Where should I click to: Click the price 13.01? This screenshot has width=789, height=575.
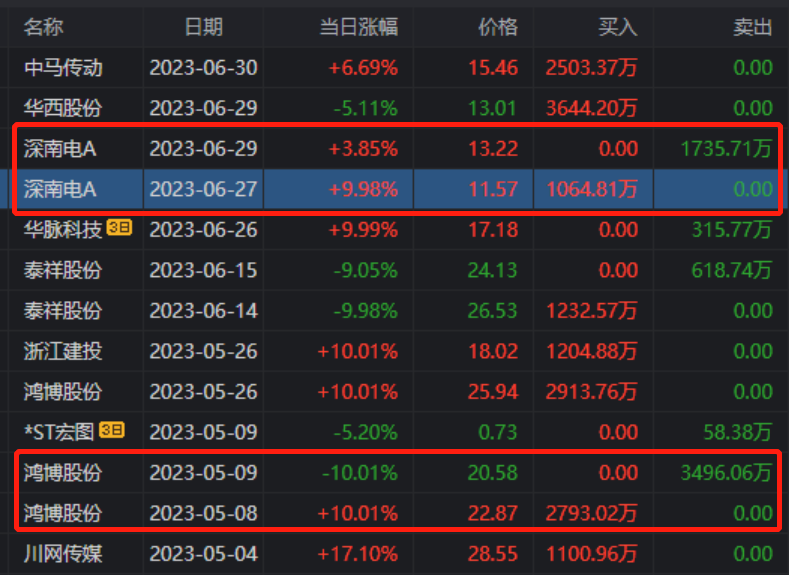[x=493, y=108]
